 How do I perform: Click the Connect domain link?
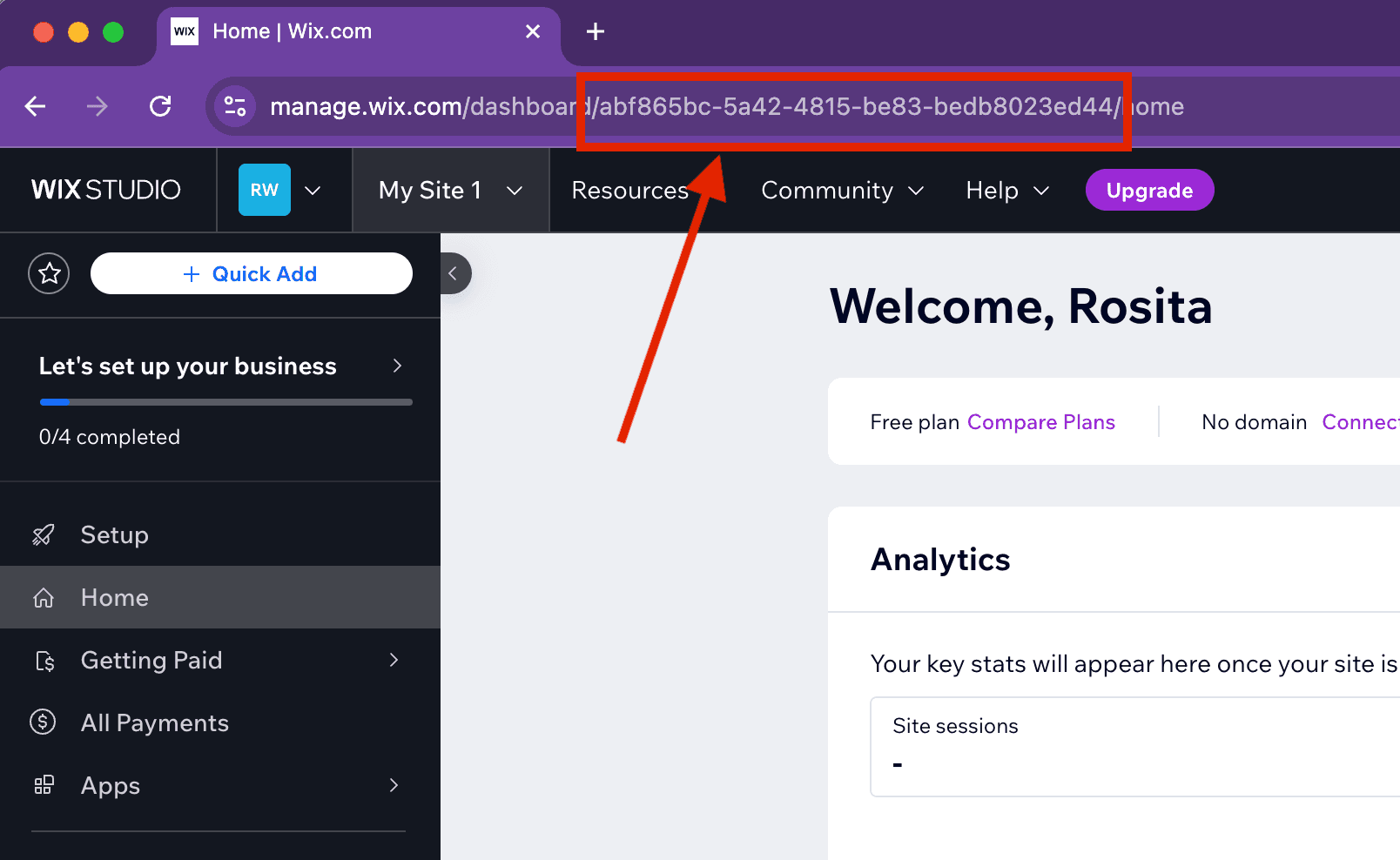[1361, 422]
